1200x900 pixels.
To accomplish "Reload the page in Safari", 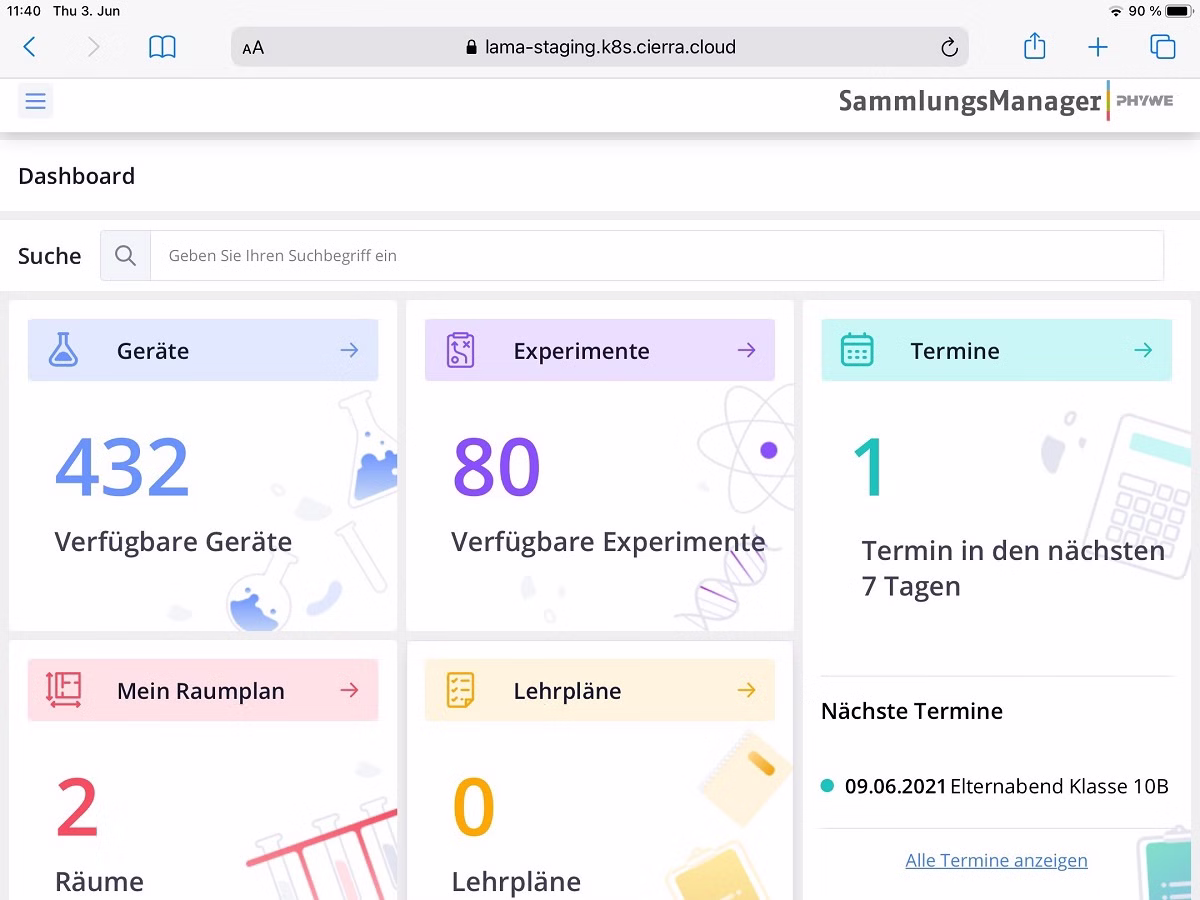I will coord(949,47).
